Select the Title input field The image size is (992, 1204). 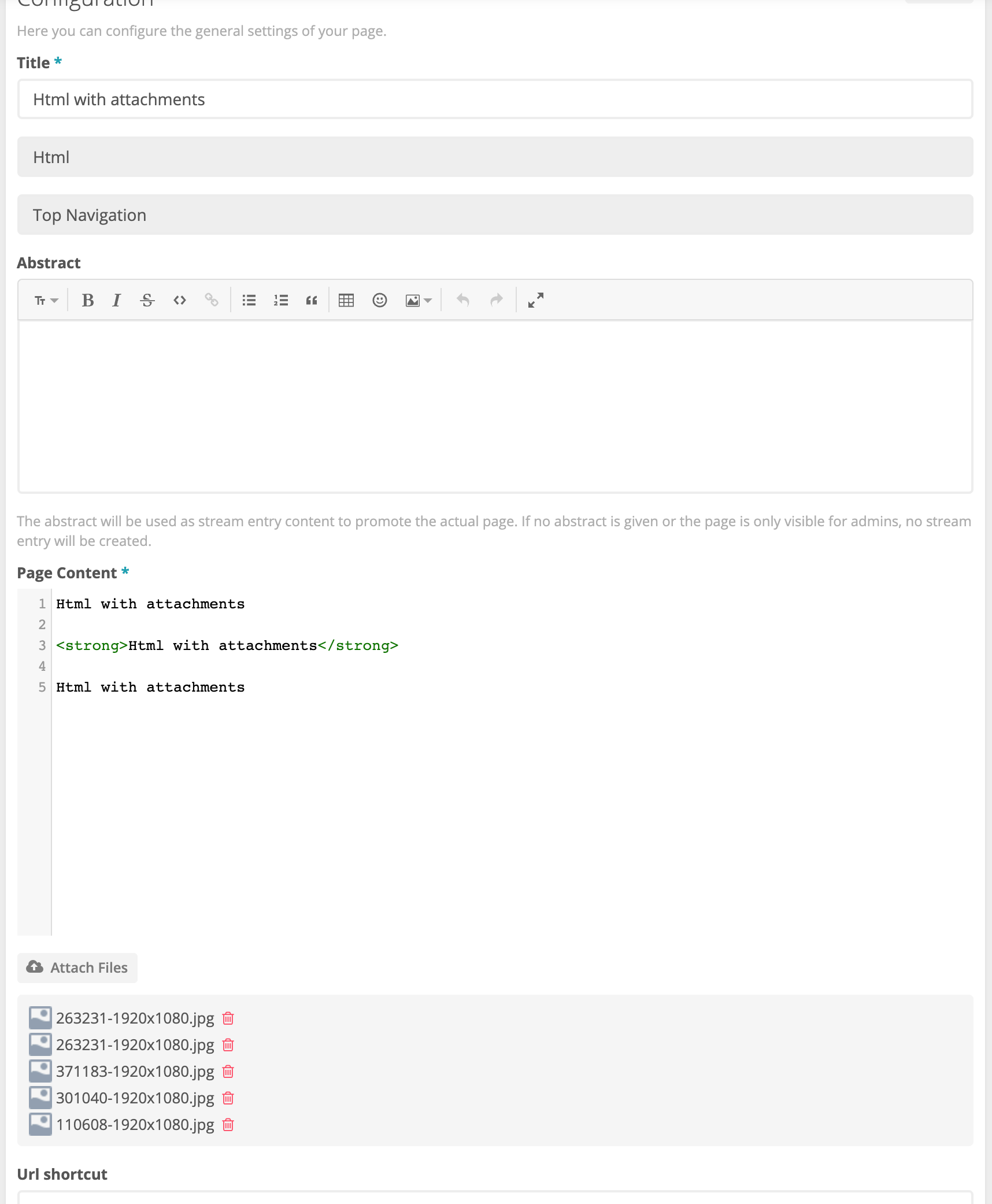click(x=495, y=99)
